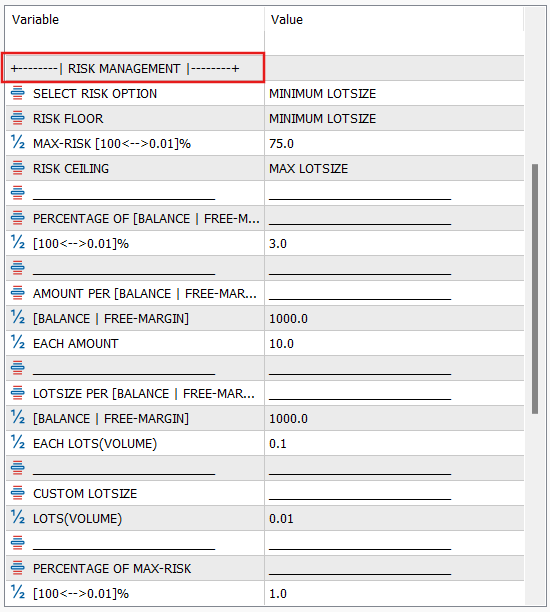Edit the EACH LOTS(VOLUME) value 0.1
The image size is (550, 612).
394,443
